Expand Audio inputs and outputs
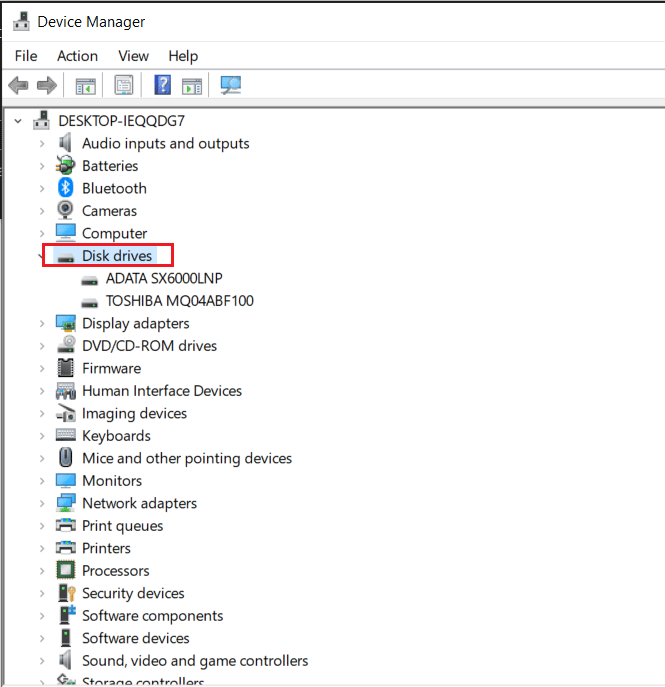Image resolution: width=665 pixels, height=687 pixels. coord(41,143)
